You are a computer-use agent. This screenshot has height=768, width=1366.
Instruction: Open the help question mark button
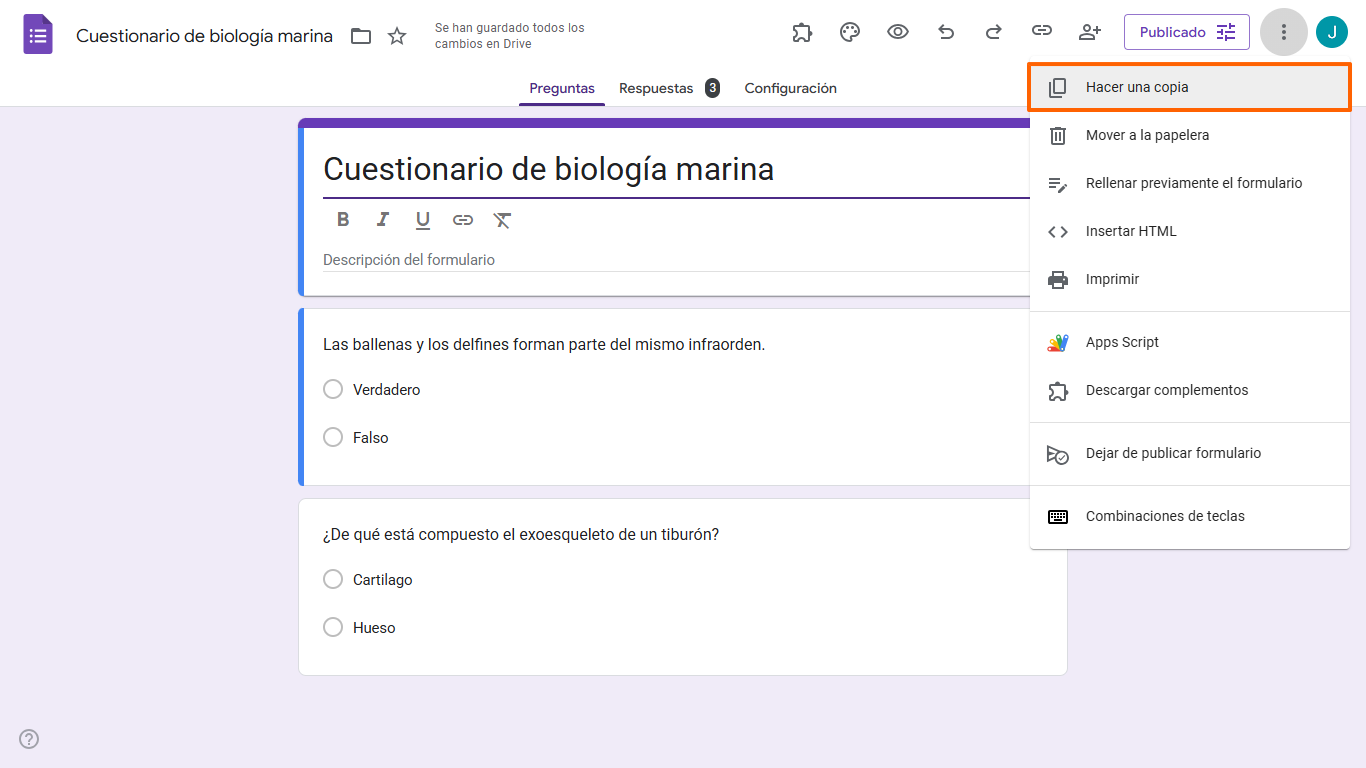click(30, 739)
